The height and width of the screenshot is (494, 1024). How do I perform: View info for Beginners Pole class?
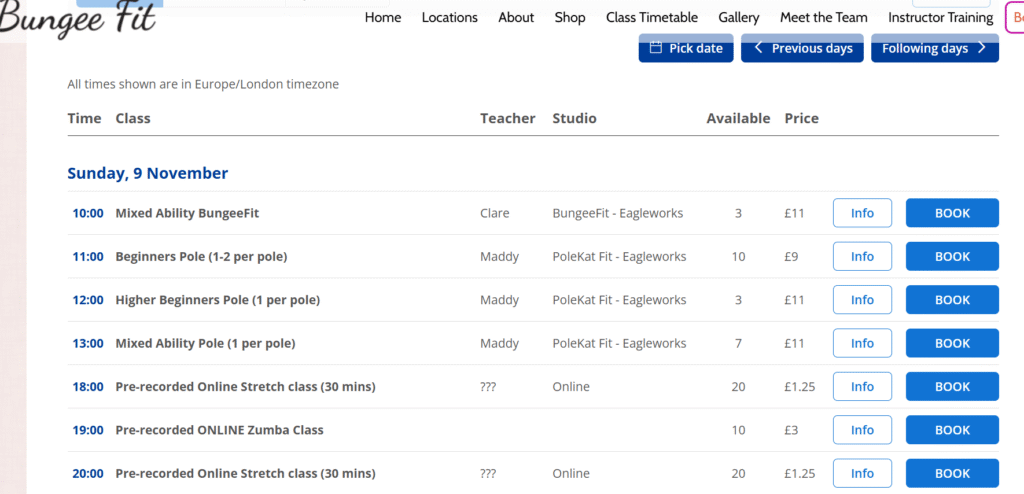(x=862, y=256)
